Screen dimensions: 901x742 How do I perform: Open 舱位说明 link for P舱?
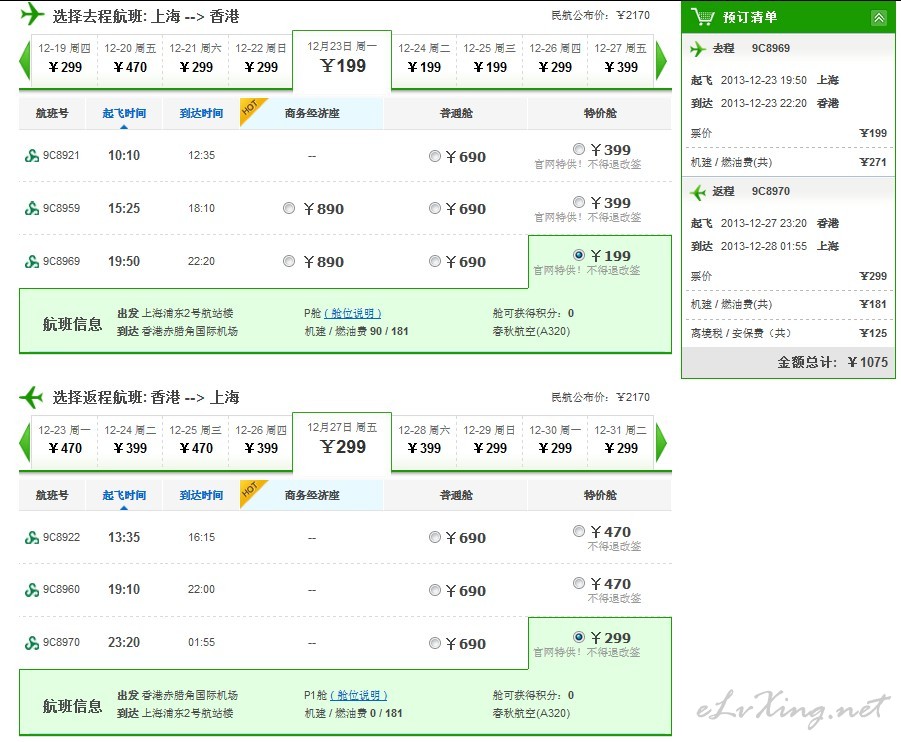click(353, 313)
